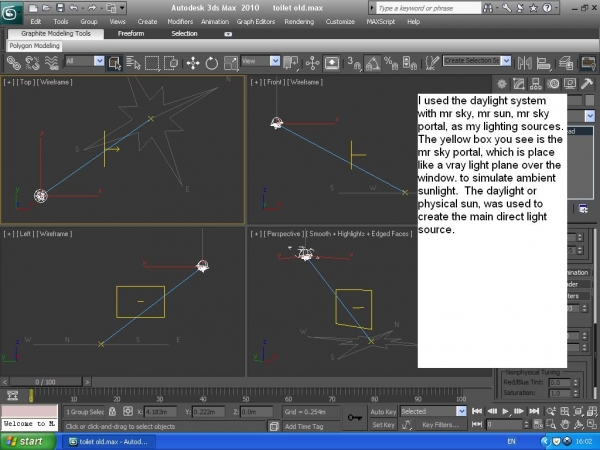The height and width of the screenshot is (450, 600).
Task: Toggle the Graphite Modeling Tools ribbon
Action: click(x=588, y=63)
